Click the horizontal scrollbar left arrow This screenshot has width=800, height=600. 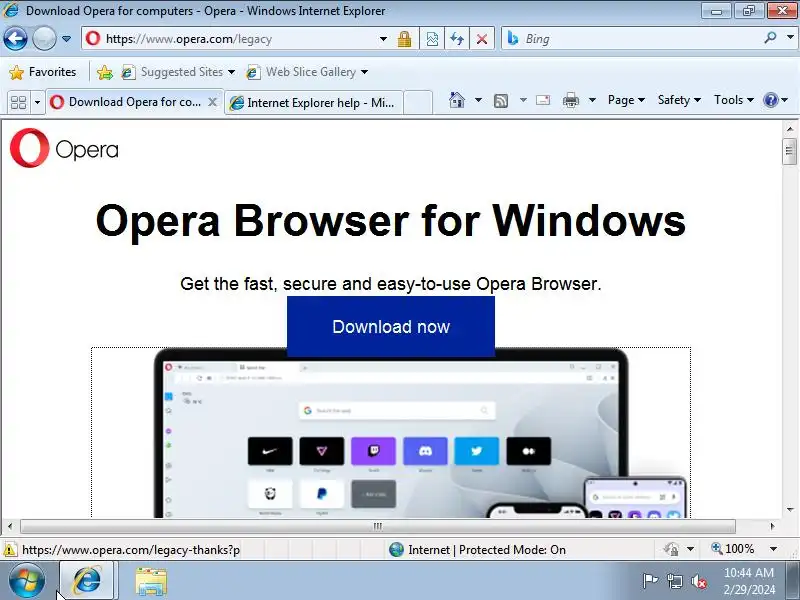pyautogui.click(x=10, y=526)
